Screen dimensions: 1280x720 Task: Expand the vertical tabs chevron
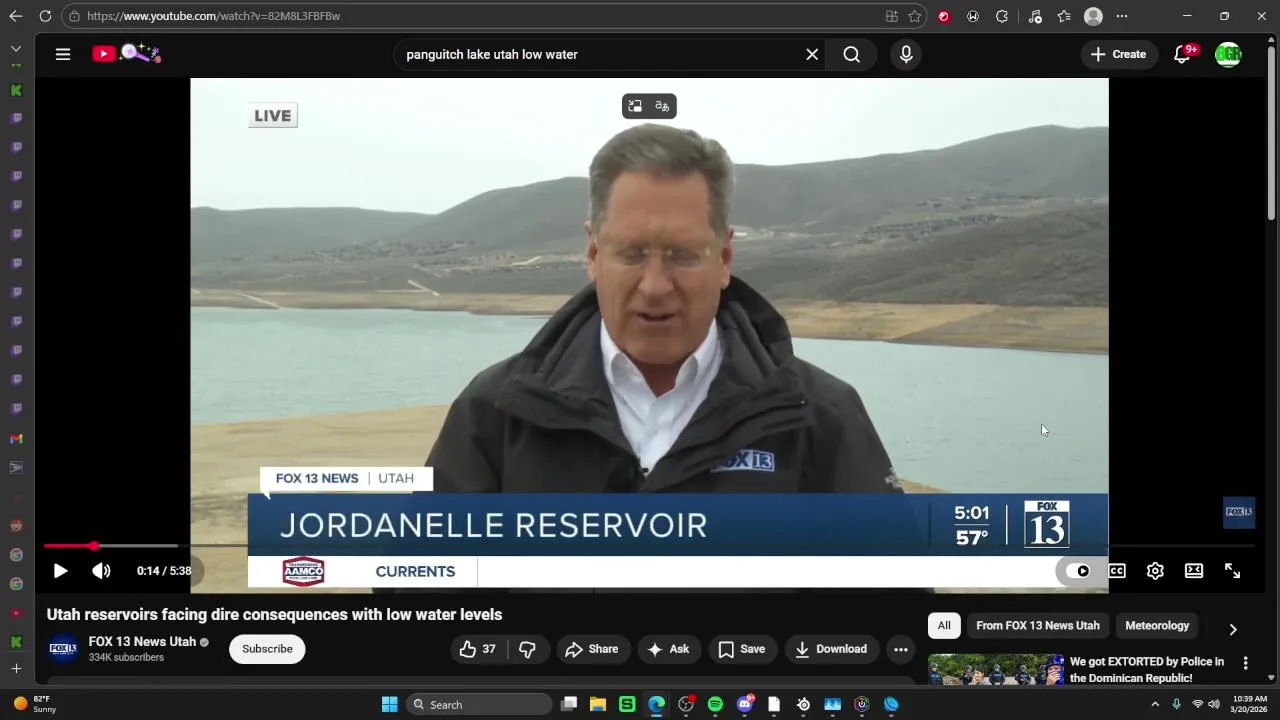(x=16, y=48)
